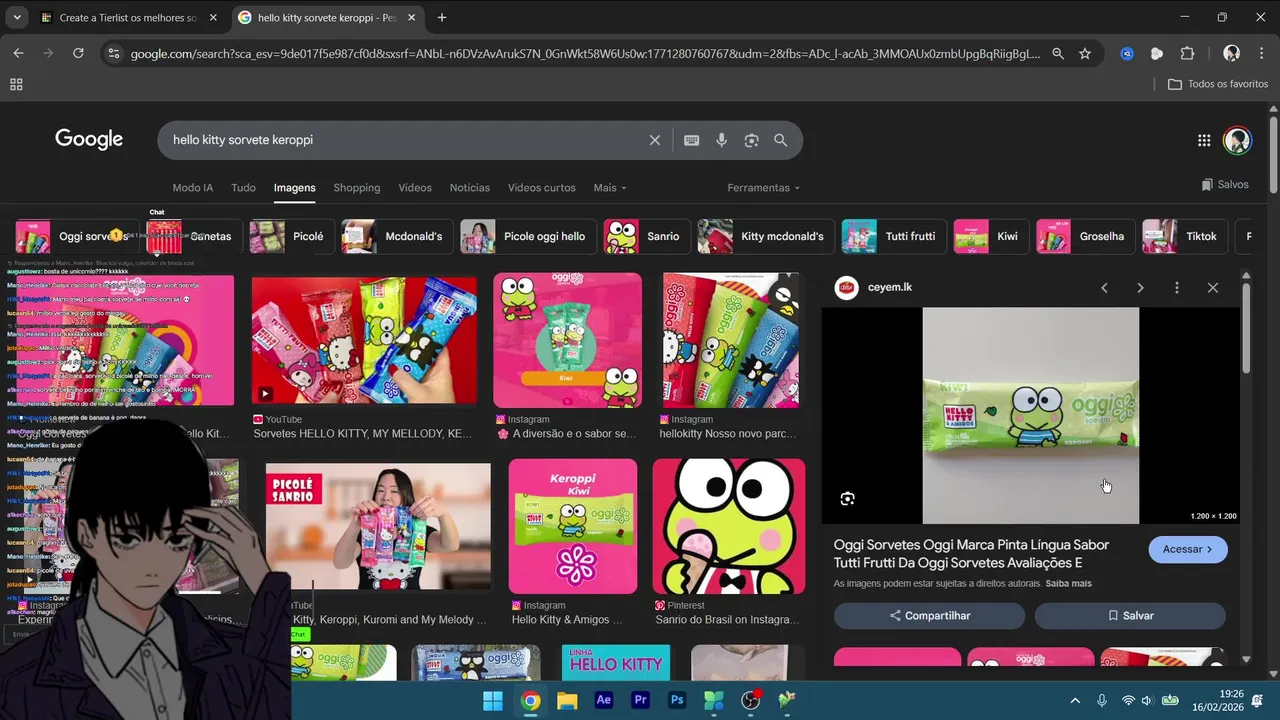
Task: Open the volume control in system tray
Action: tap(1147, 701)
